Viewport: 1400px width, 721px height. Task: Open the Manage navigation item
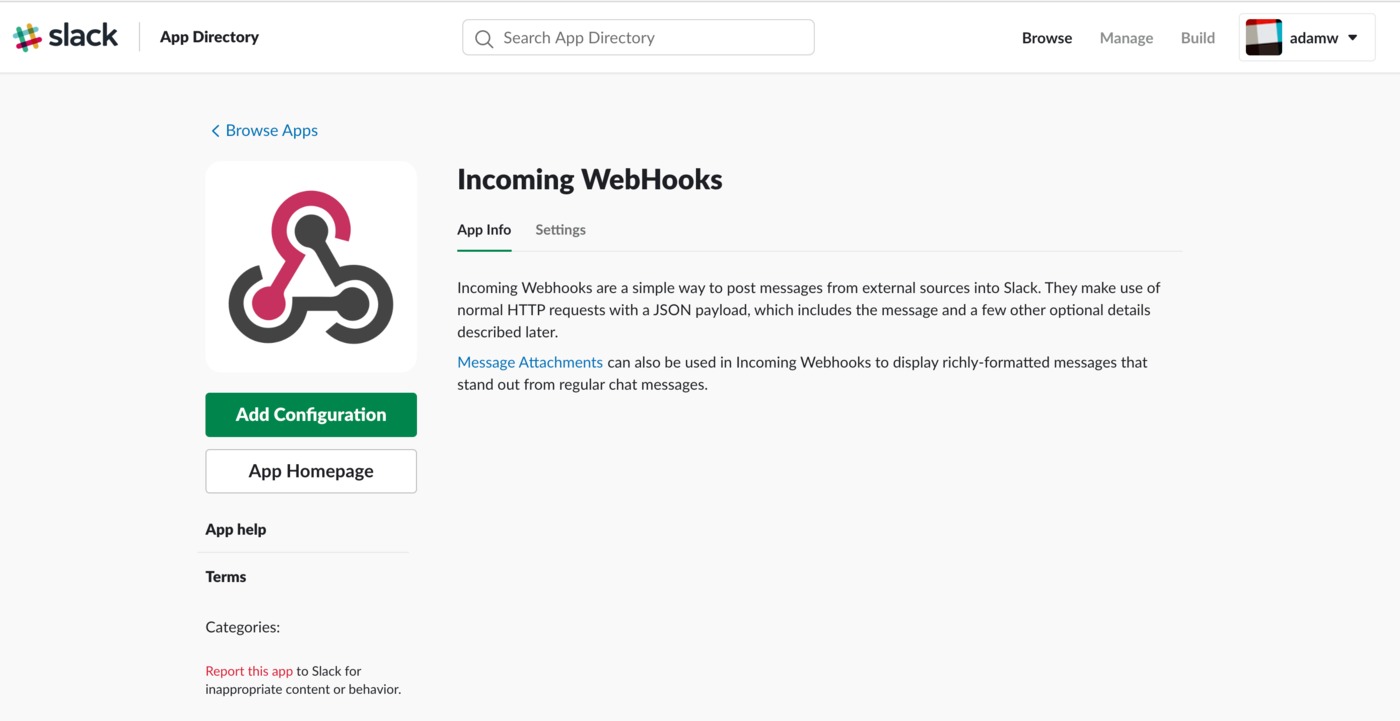point(1126,38)
